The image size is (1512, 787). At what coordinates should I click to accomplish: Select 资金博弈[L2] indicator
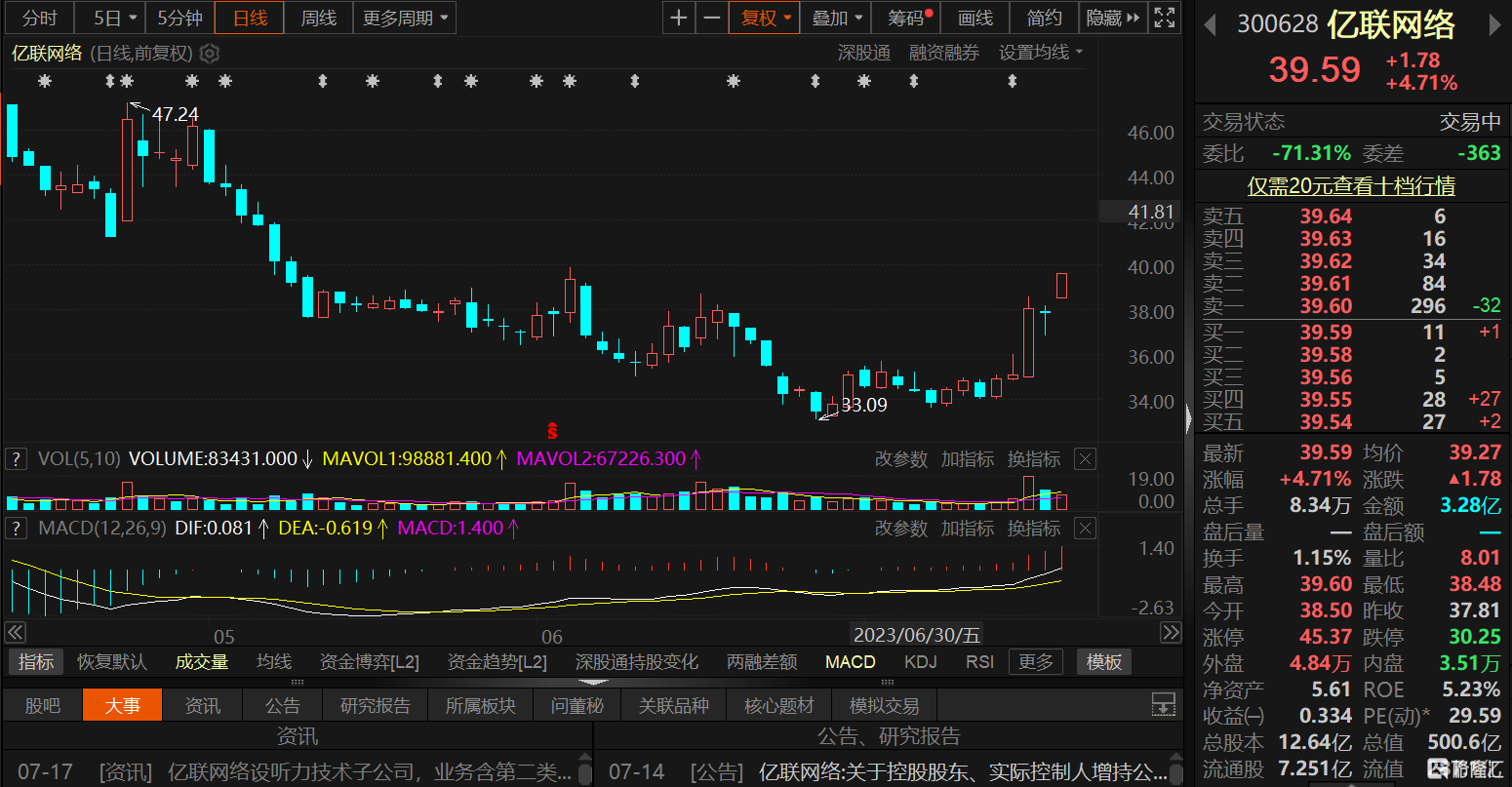click(x=370, y=662)
